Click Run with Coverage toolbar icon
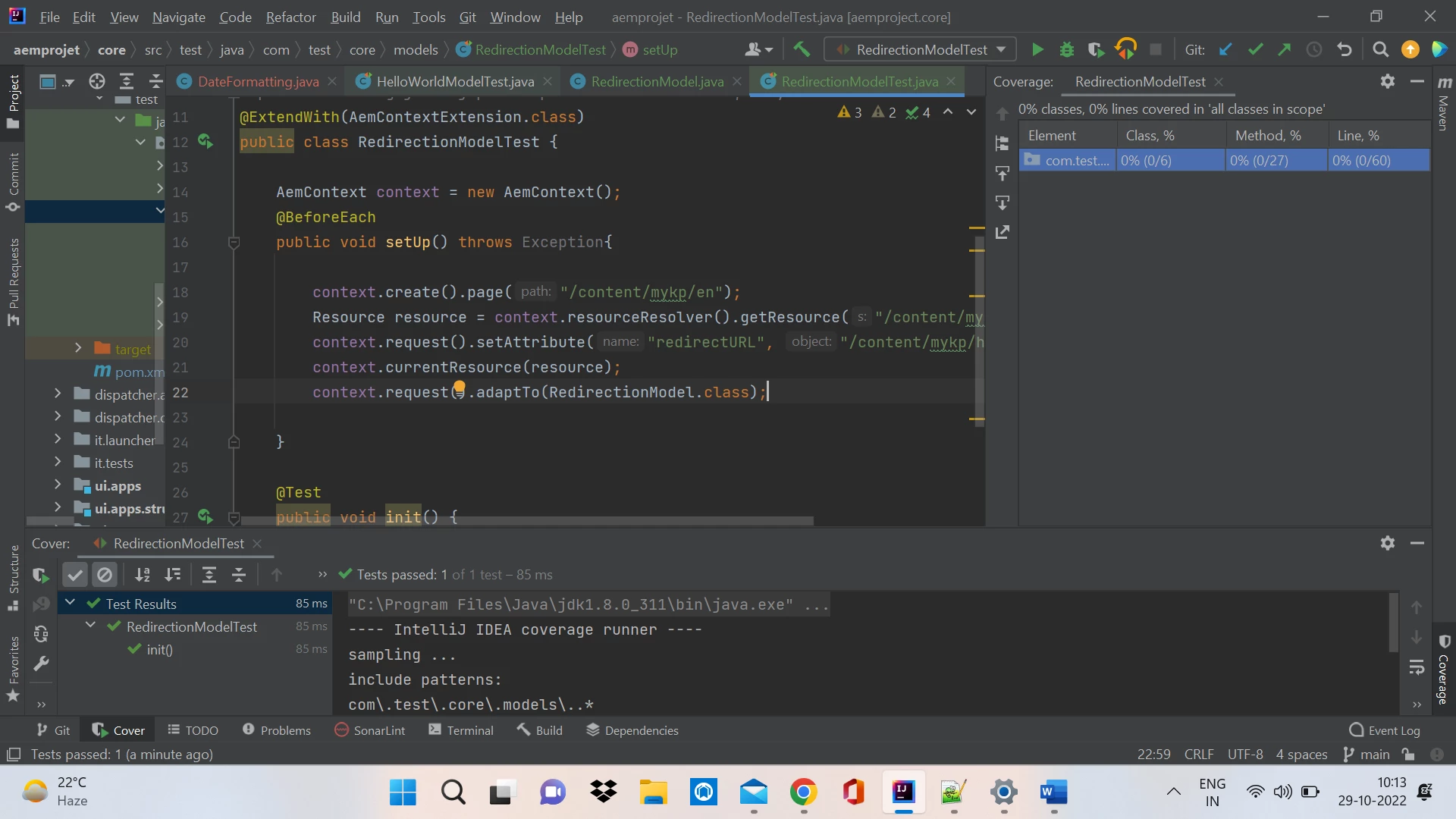This screenshot has width=1456, height=819. (x=1095, y=50)
